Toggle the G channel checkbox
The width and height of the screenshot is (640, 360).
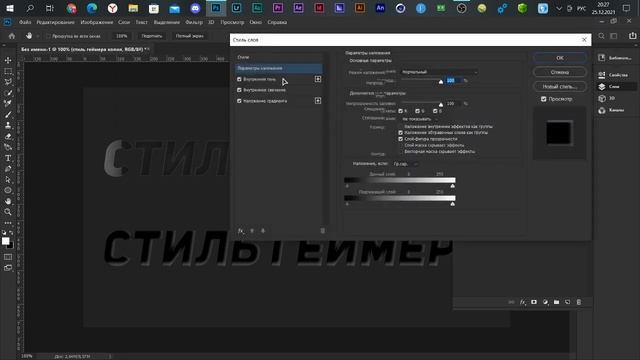pos(417,111)
